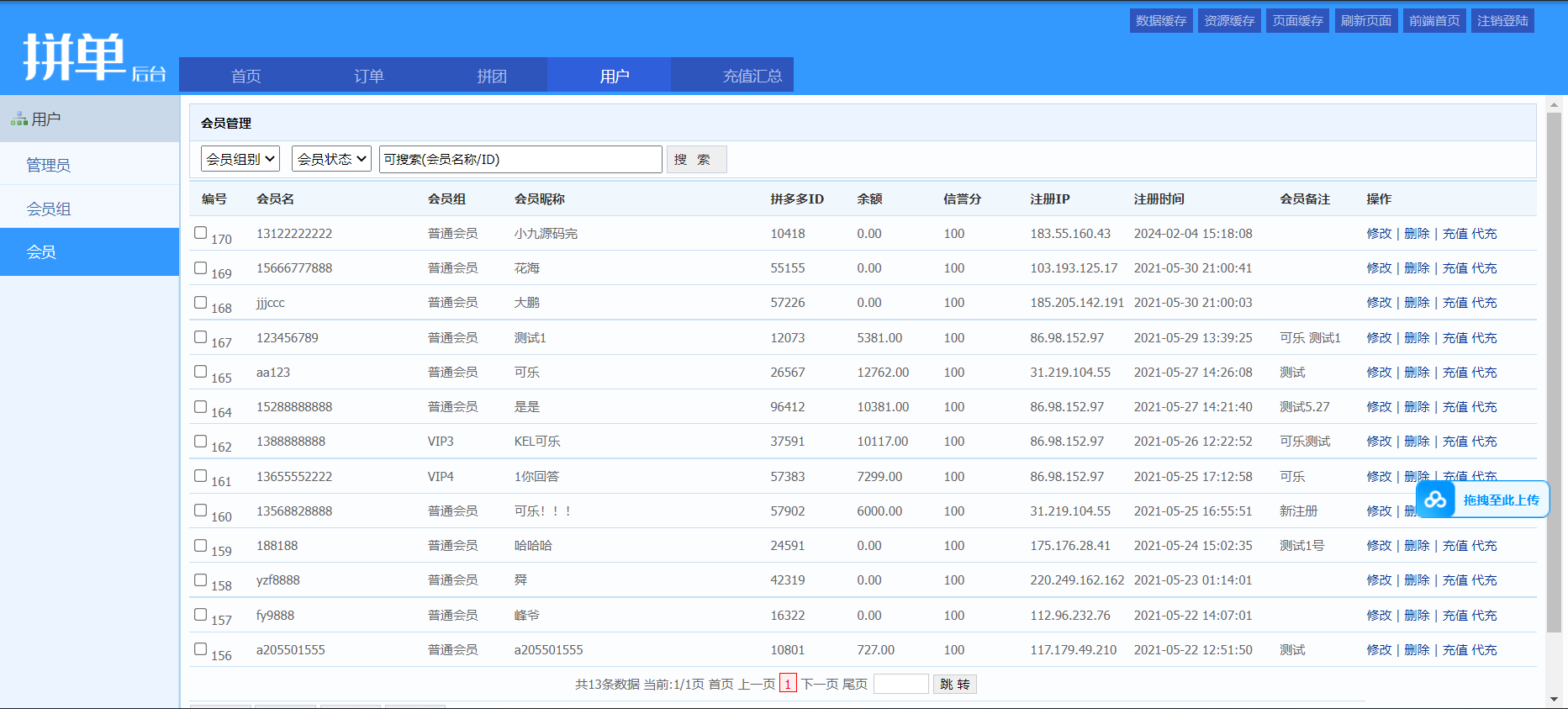Click the 跳 转 page jump button

point(955,685)
